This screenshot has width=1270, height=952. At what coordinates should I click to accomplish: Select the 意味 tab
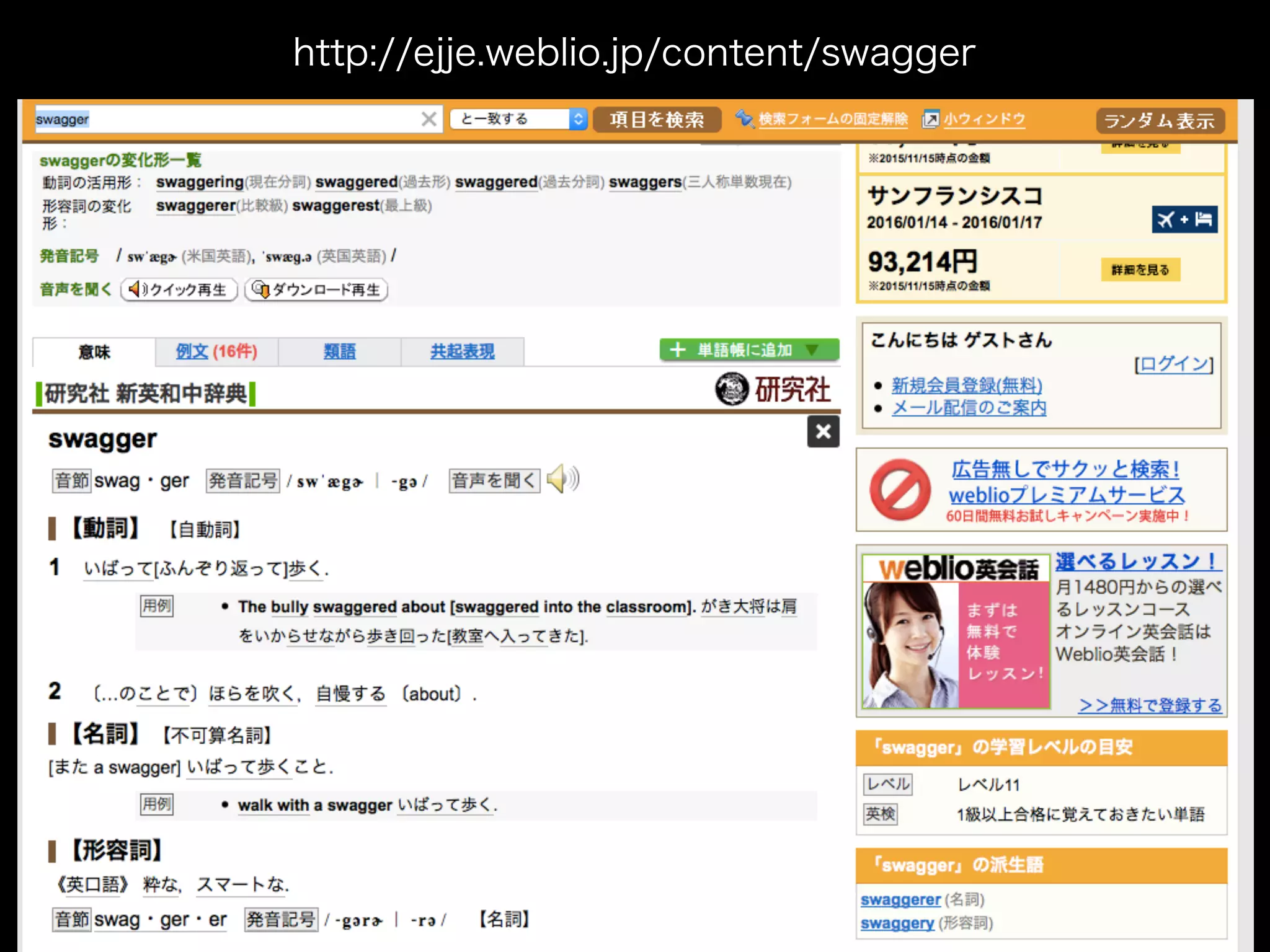click(x=94, y=352)
